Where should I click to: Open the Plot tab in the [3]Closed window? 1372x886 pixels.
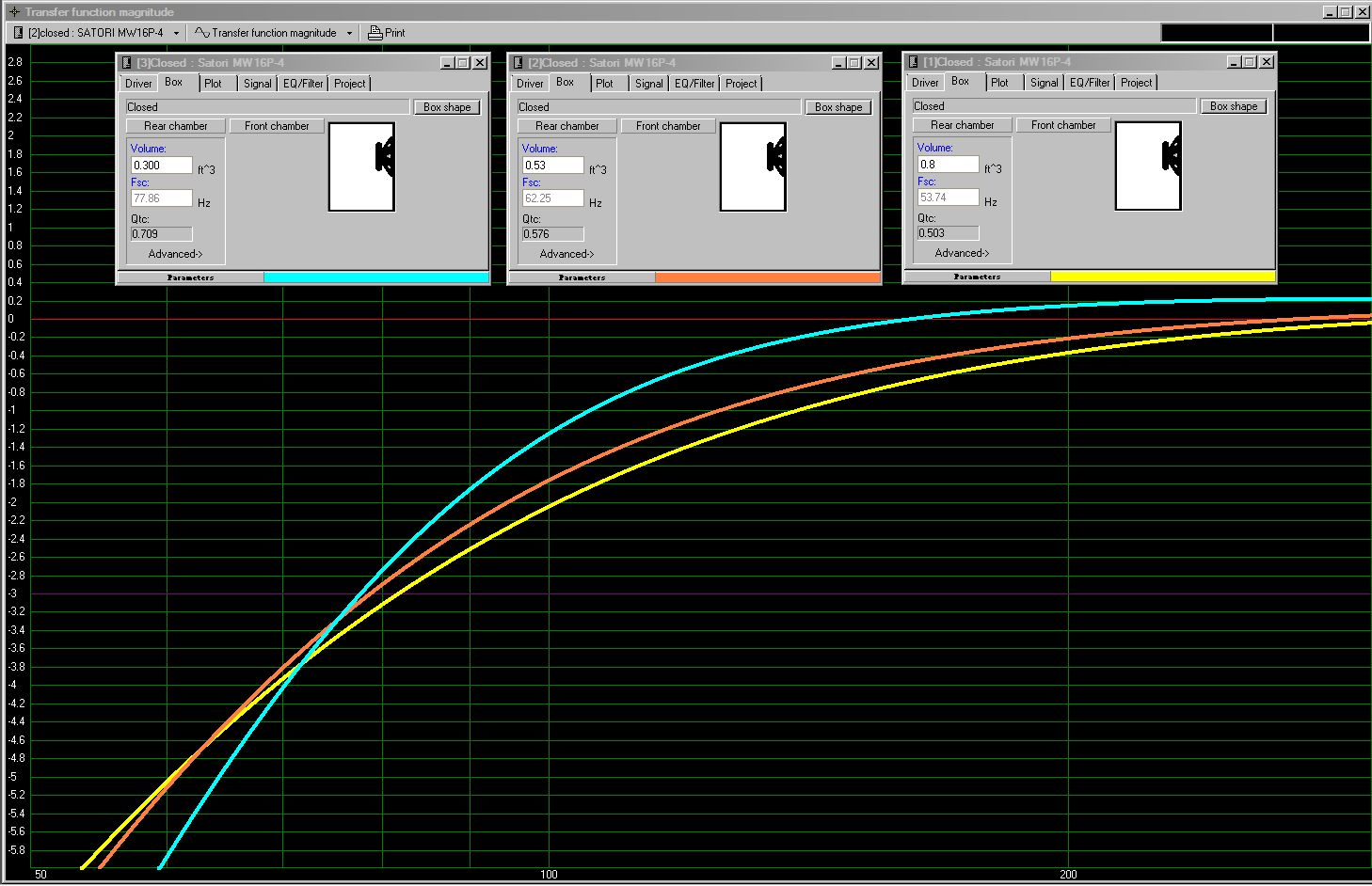[x=214, y=84]
